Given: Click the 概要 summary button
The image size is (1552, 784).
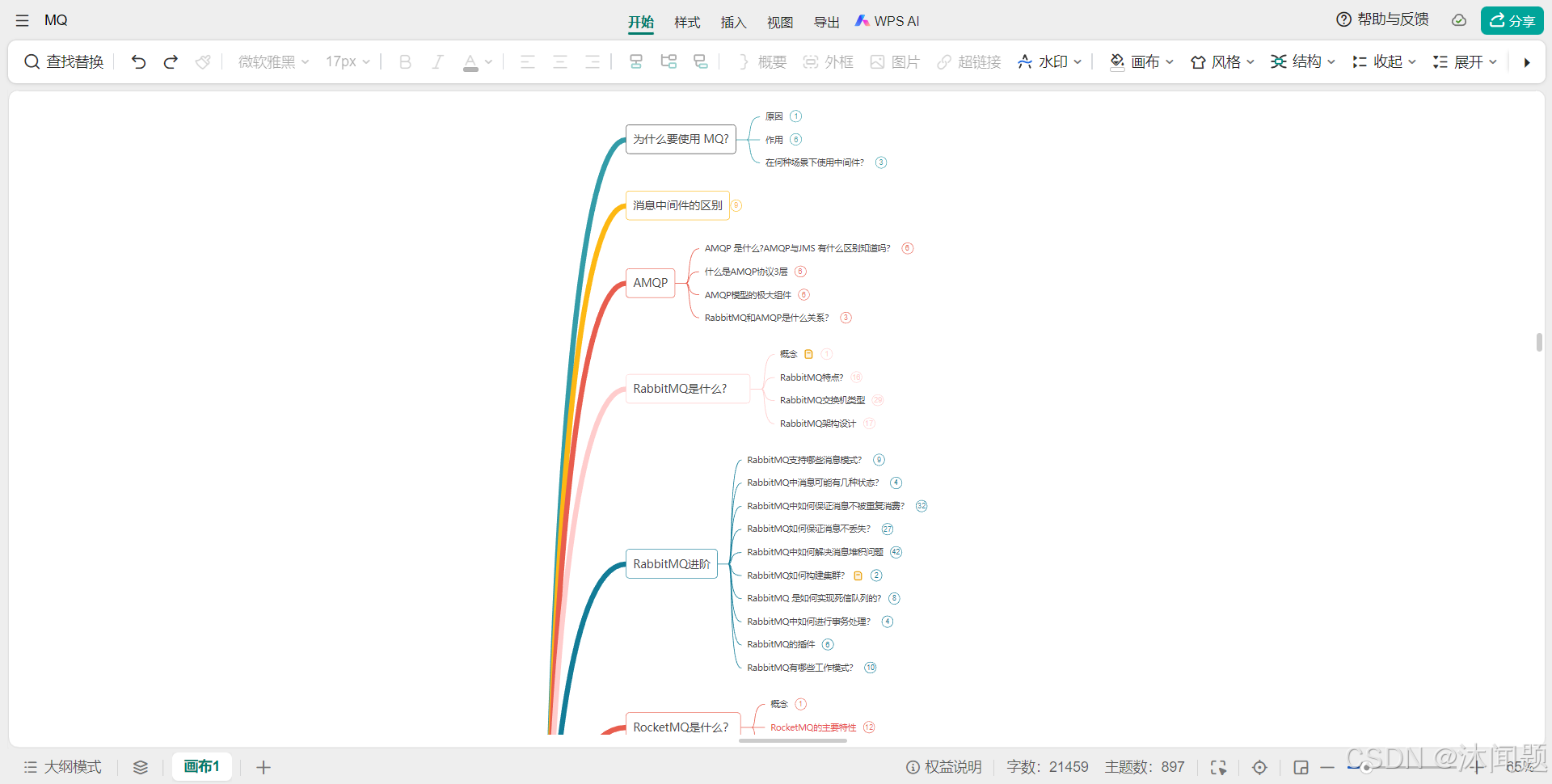Looking at the screenshot, I should [x=762, y=62].
